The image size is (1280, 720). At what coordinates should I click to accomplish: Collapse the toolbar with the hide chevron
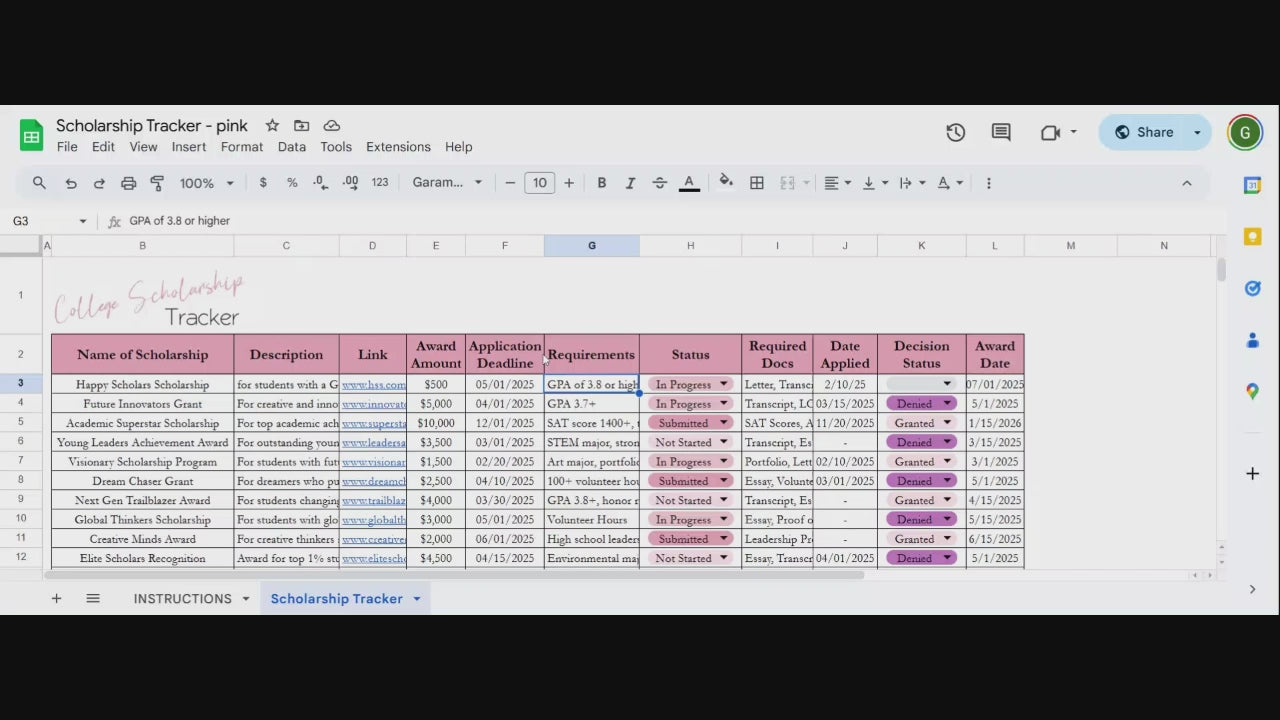[x=1187, y=182]
